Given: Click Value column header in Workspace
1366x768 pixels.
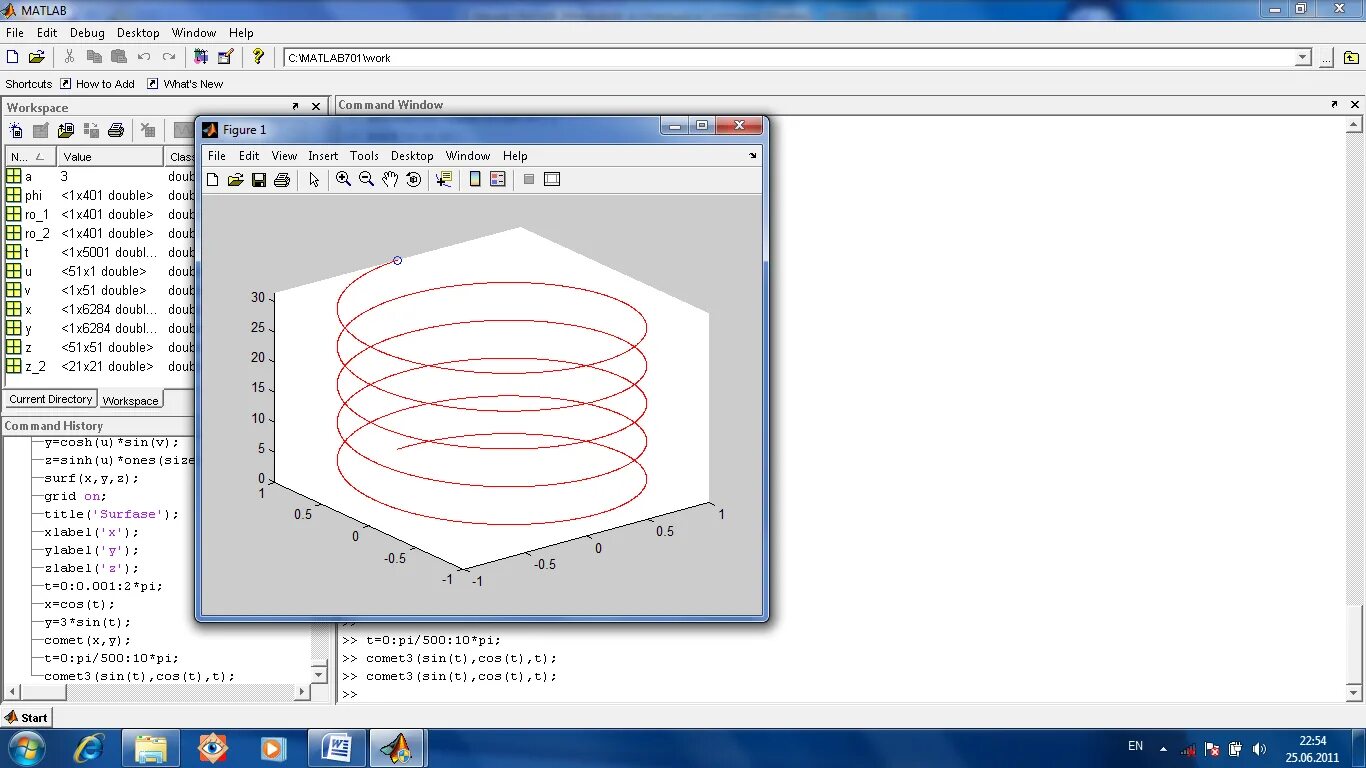Looking at the screenshot, I should (x=109, y=157).
